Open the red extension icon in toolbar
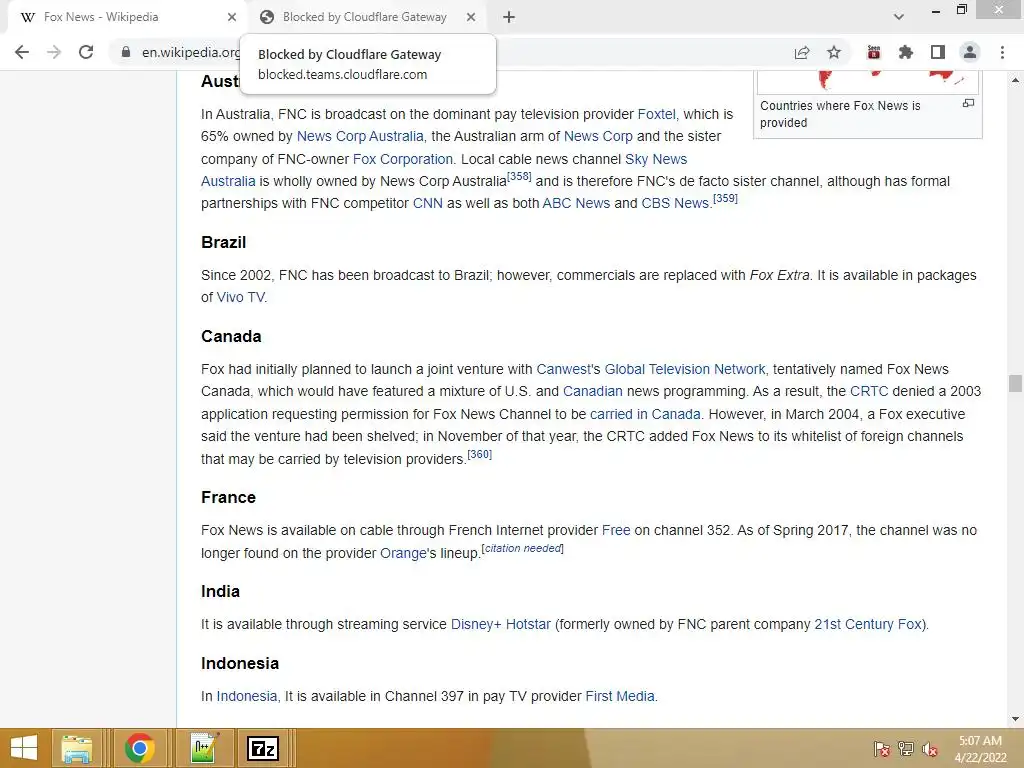1024x768 pixels. 874,52
